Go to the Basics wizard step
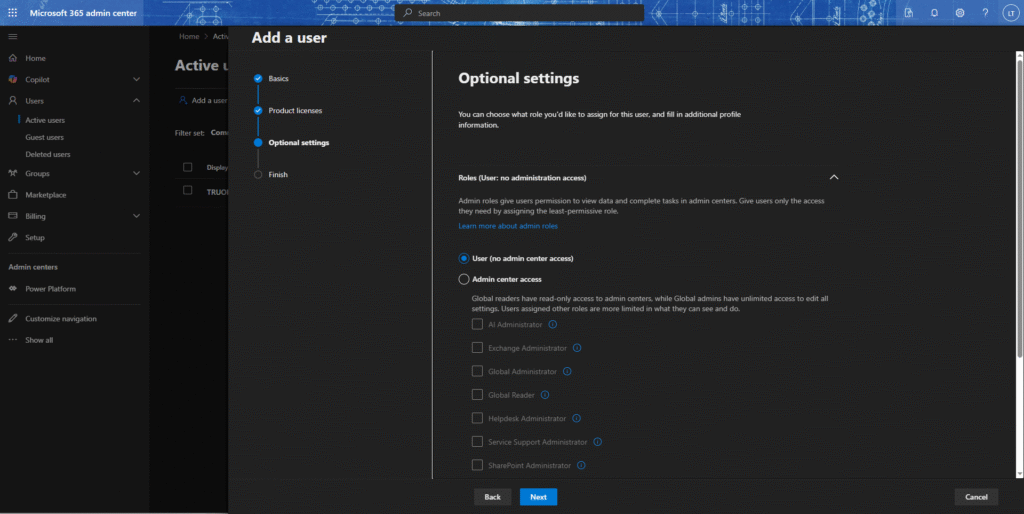This screenshot has width=1024, height=514. pyautogui.click(x=278, y=78)
